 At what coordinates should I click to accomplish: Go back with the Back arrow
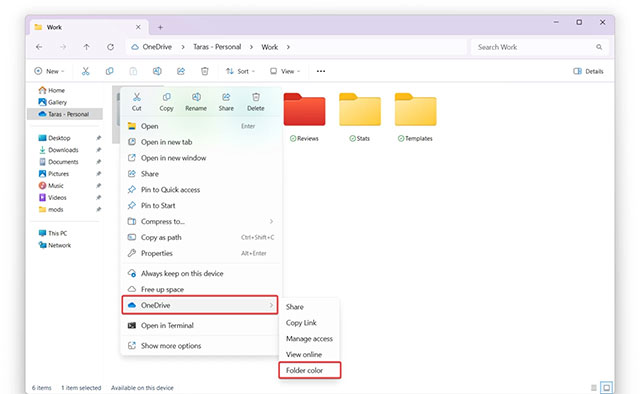click(x=39, y=47)
